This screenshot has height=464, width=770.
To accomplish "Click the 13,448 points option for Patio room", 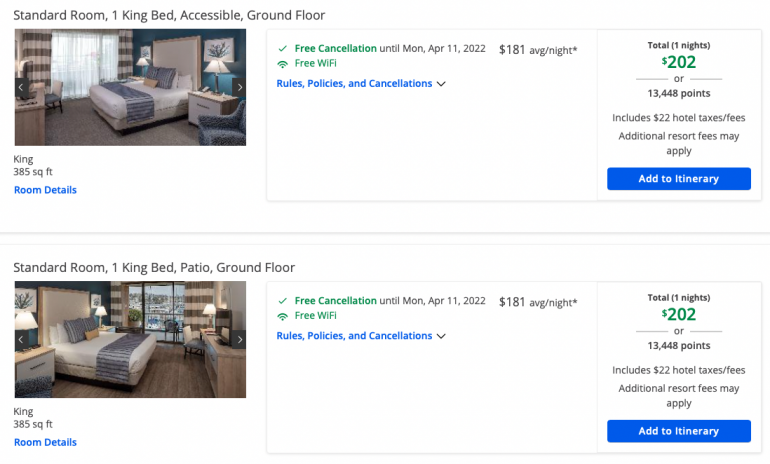I will (x=679, y=346).
